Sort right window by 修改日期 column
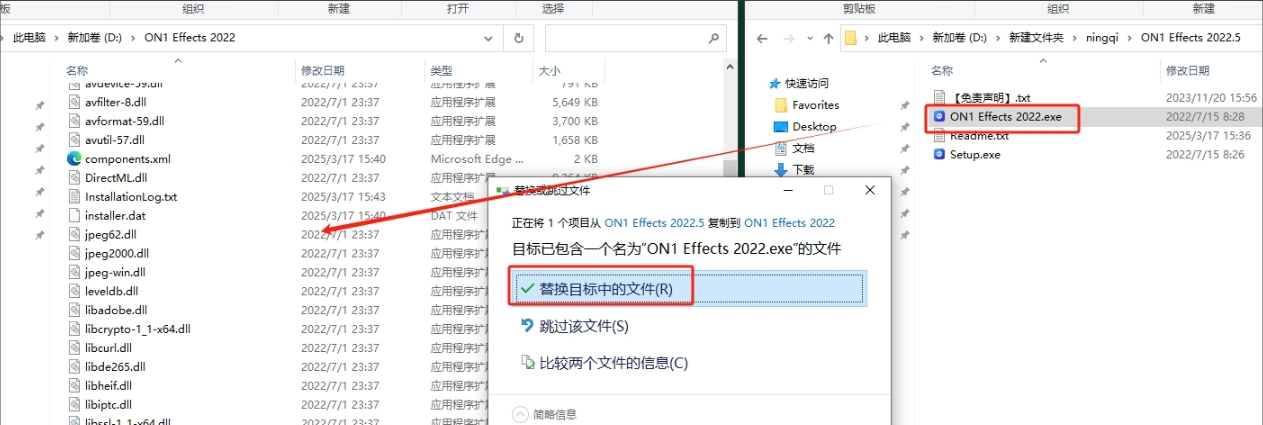 (x=1188, y=71)
